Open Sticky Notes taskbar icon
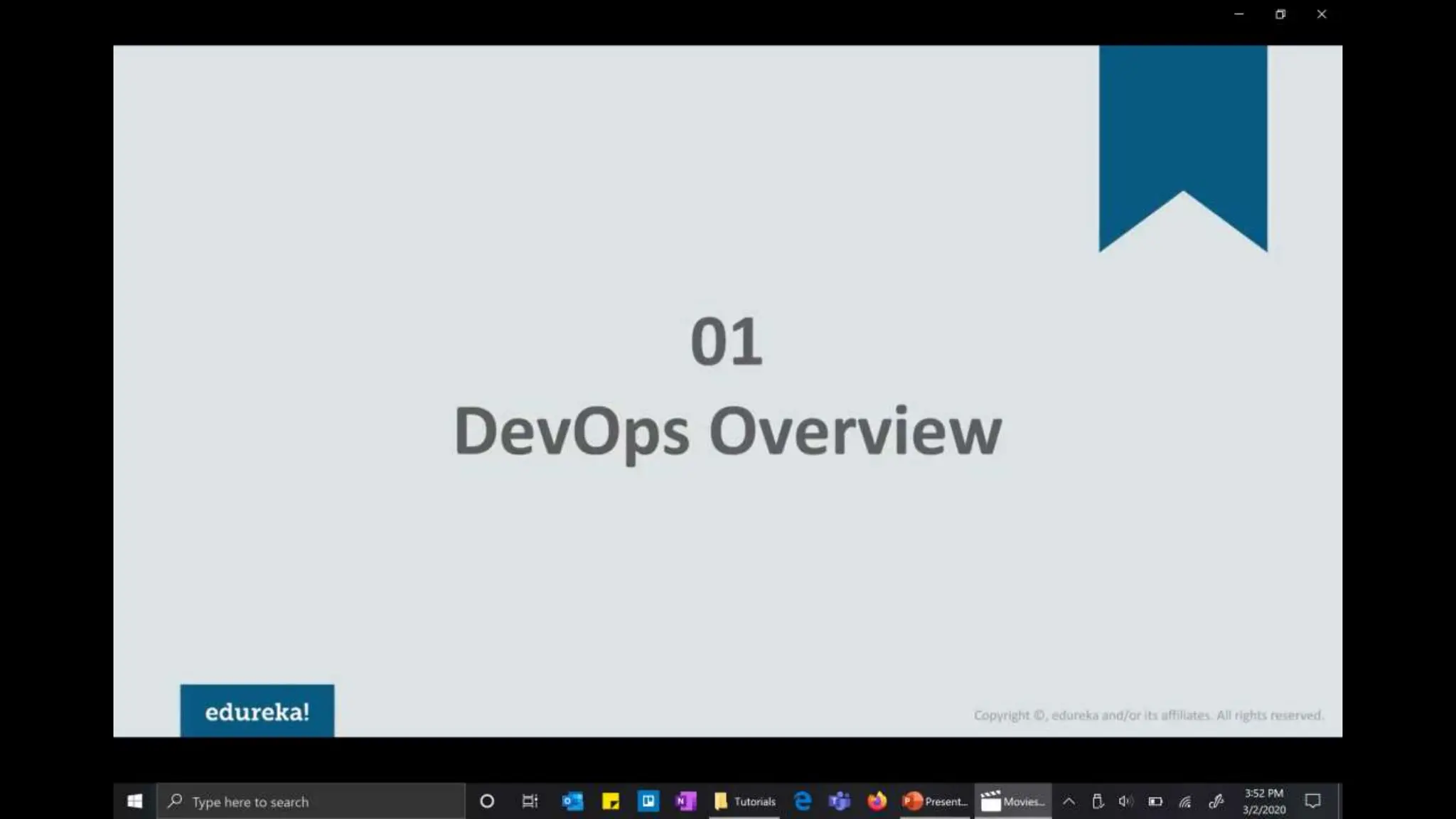Image resolution: width=1456 pixels, height=819 pixels. pos(611,801)
